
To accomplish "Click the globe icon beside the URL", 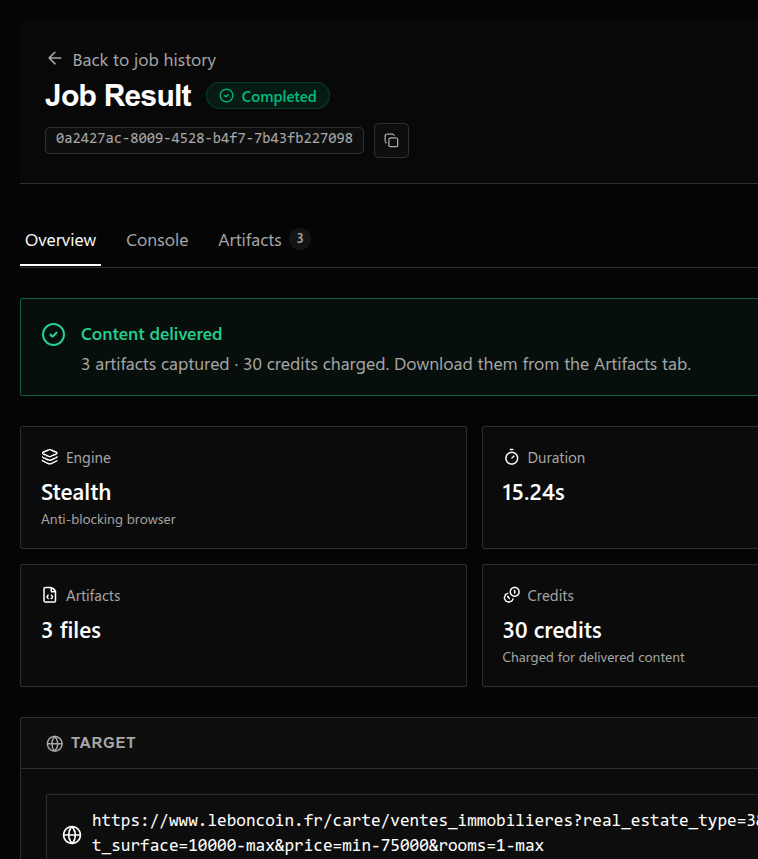I will click(x=72, y=835).
